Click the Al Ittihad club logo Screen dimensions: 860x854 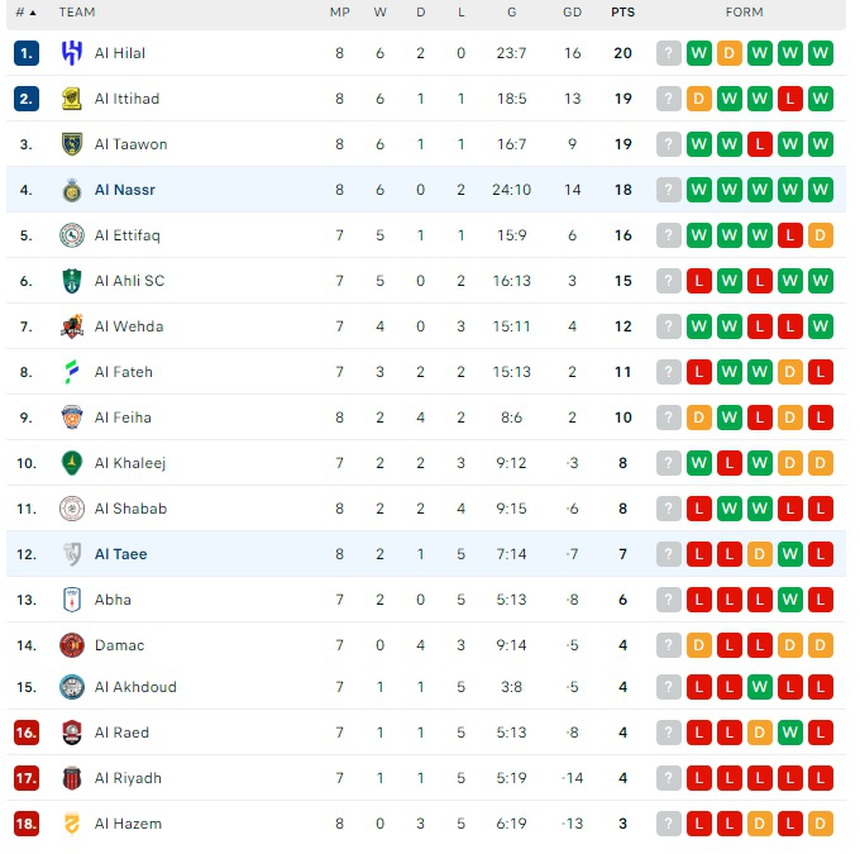point(72,98)
